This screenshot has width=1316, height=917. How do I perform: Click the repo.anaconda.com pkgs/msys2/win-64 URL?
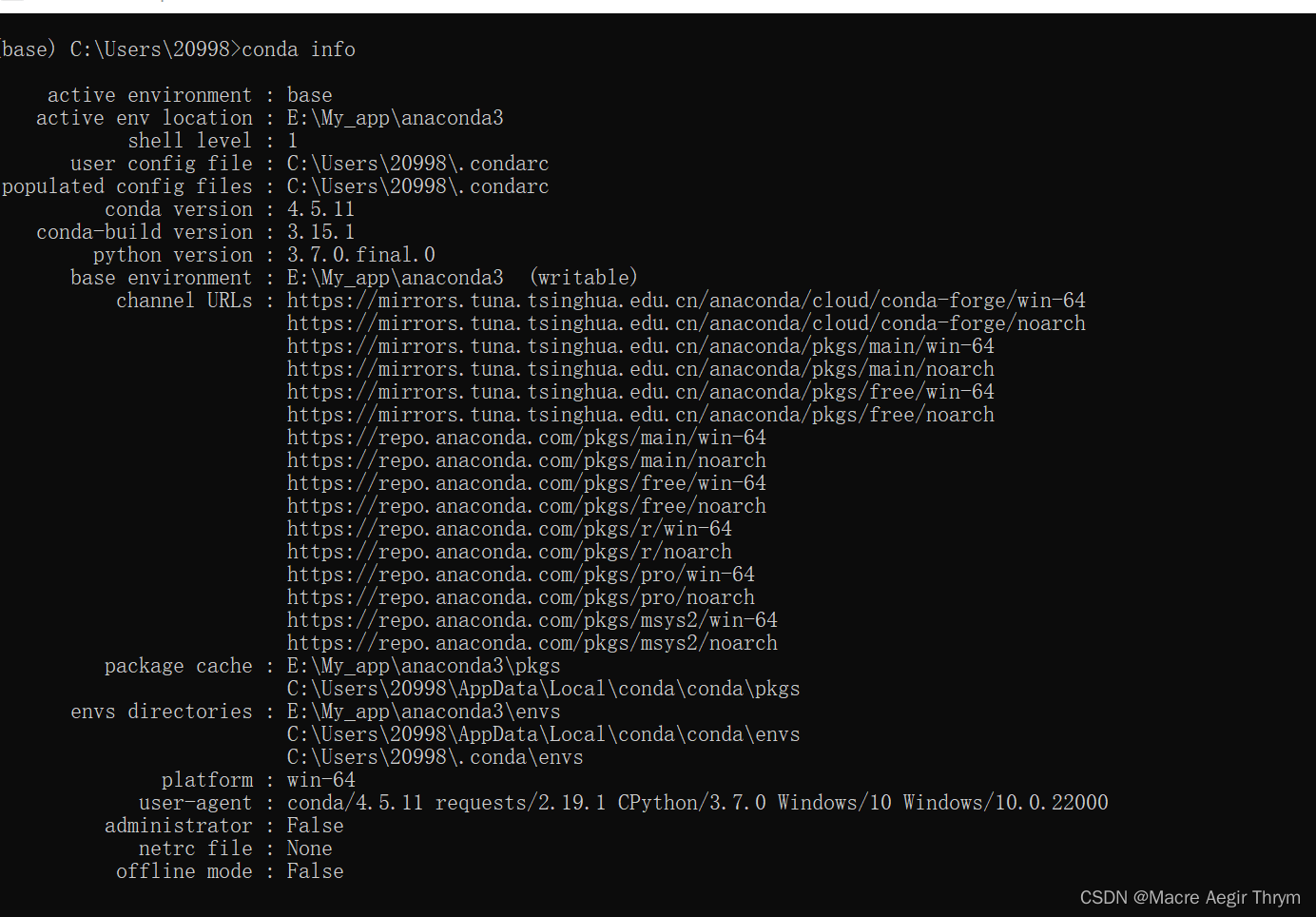[532, 620]
